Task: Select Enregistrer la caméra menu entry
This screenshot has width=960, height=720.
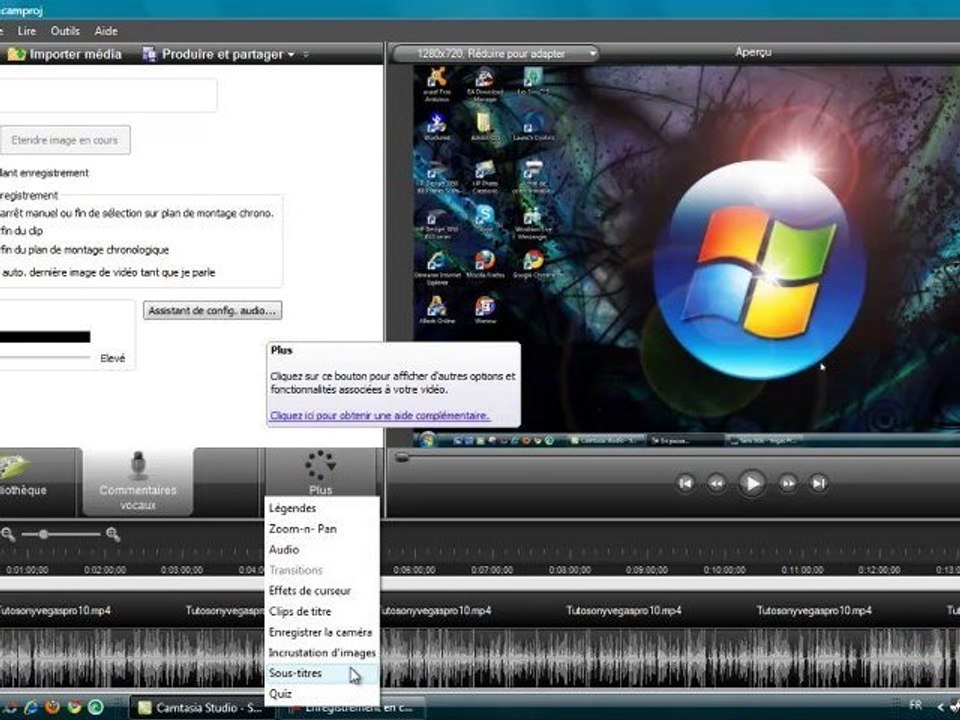Action: coord(322,632)
